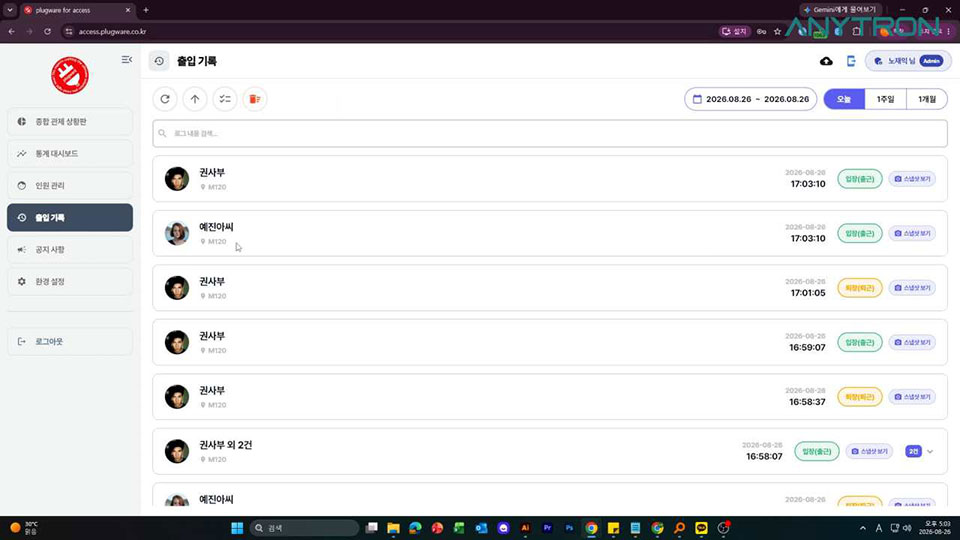The image size is (960, 540).
Task: Click the history icon beside 출입 기록 title
Action: tap(159, 61)
